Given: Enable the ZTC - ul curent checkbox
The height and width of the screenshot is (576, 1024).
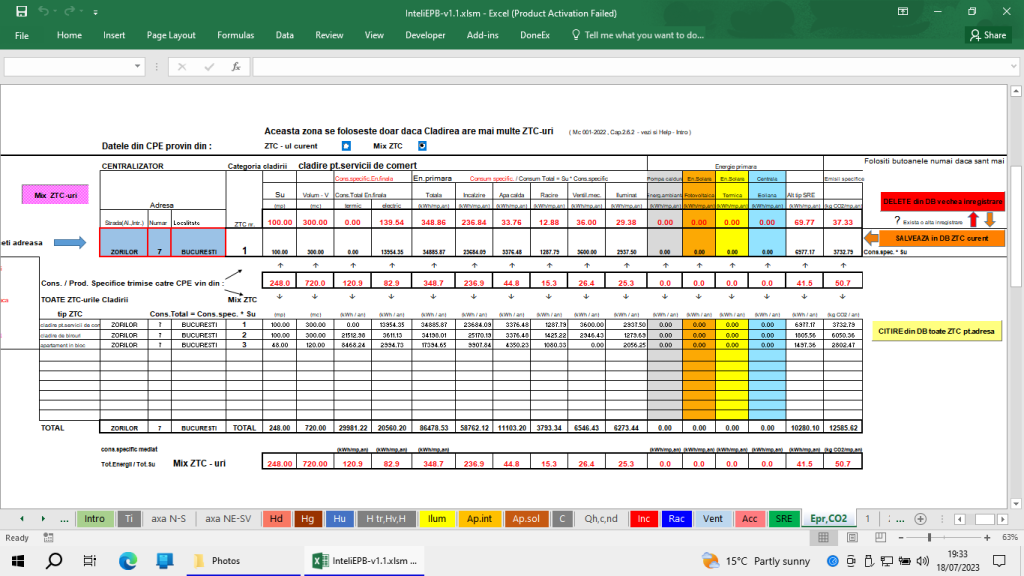Looking at the screenshot, I should 344,145.
